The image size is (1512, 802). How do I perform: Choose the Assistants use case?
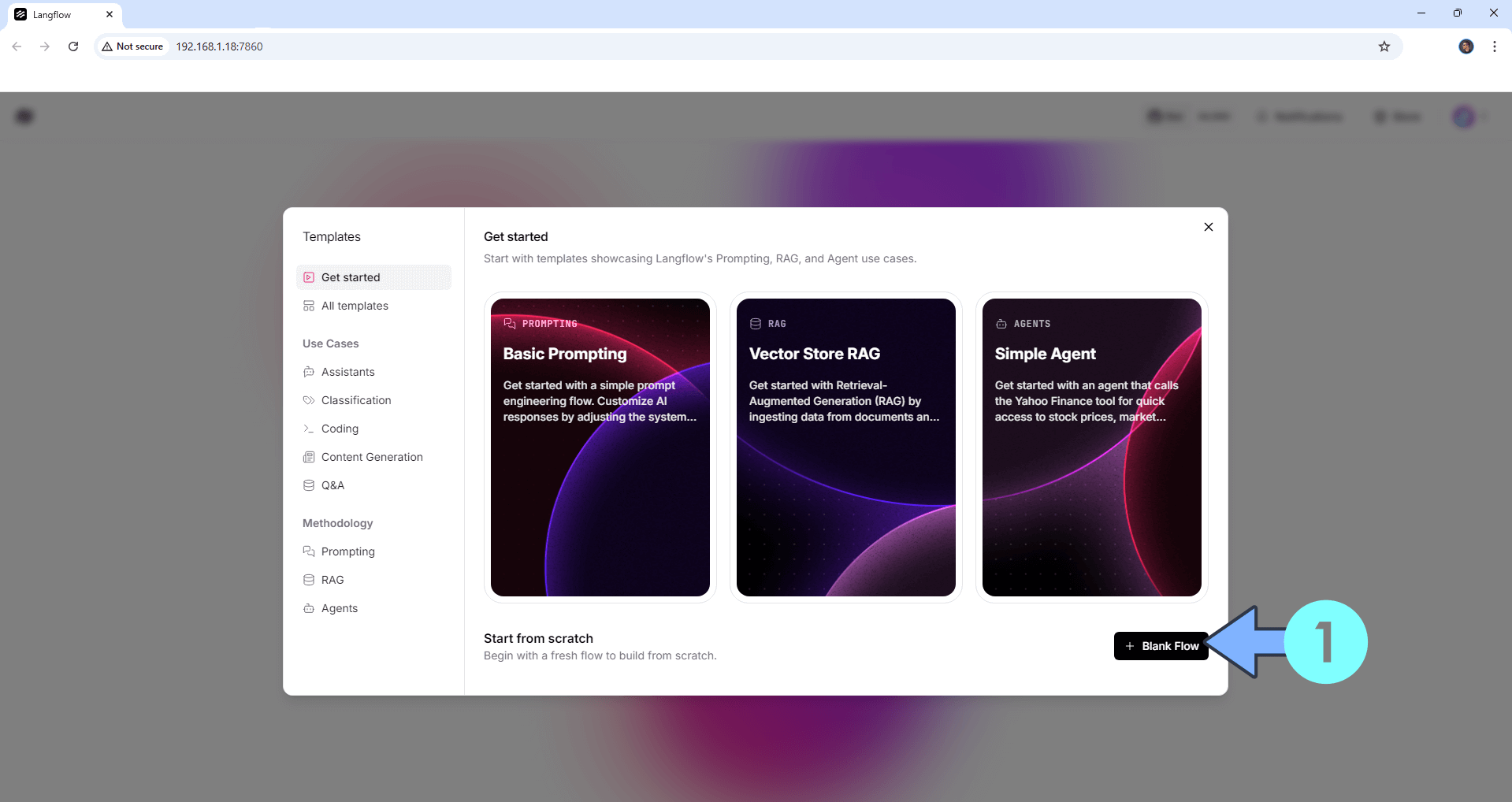click(x=373, y=372)
